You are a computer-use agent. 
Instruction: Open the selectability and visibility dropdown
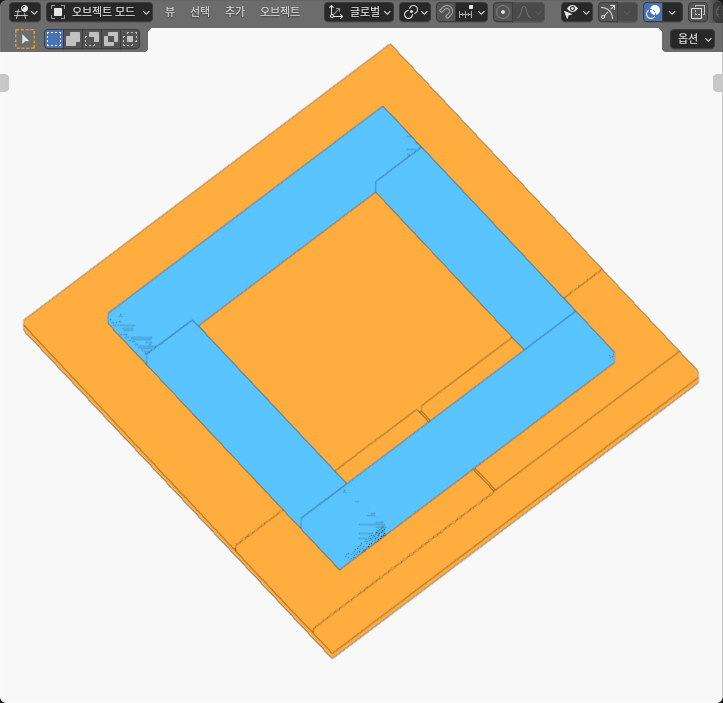[x=577, y=12]
